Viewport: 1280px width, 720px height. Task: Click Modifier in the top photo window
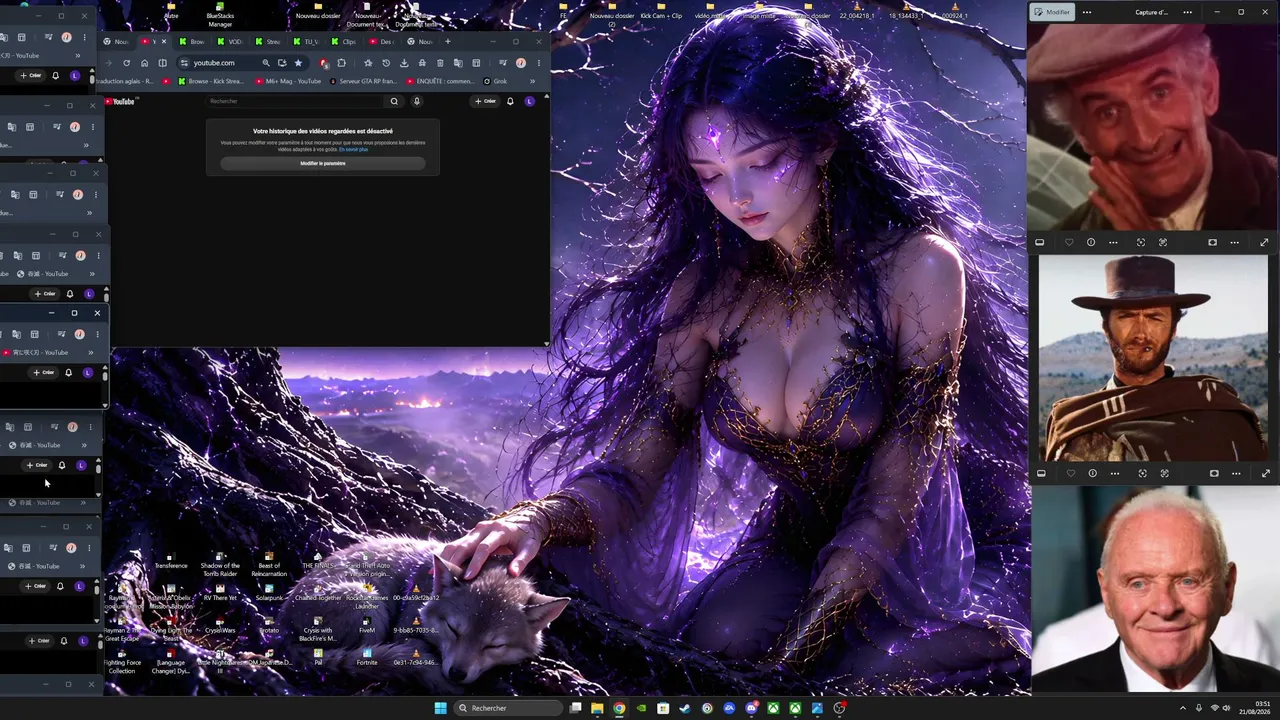tap(1052, 12)
